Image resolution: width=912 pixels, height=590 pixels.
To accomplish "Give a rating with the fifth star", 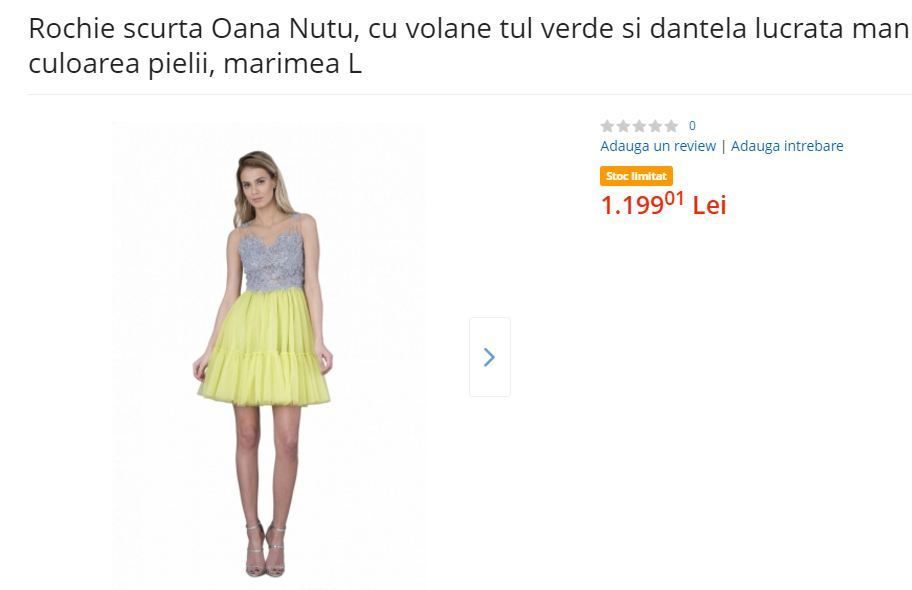I will click(x=671, y=126).
